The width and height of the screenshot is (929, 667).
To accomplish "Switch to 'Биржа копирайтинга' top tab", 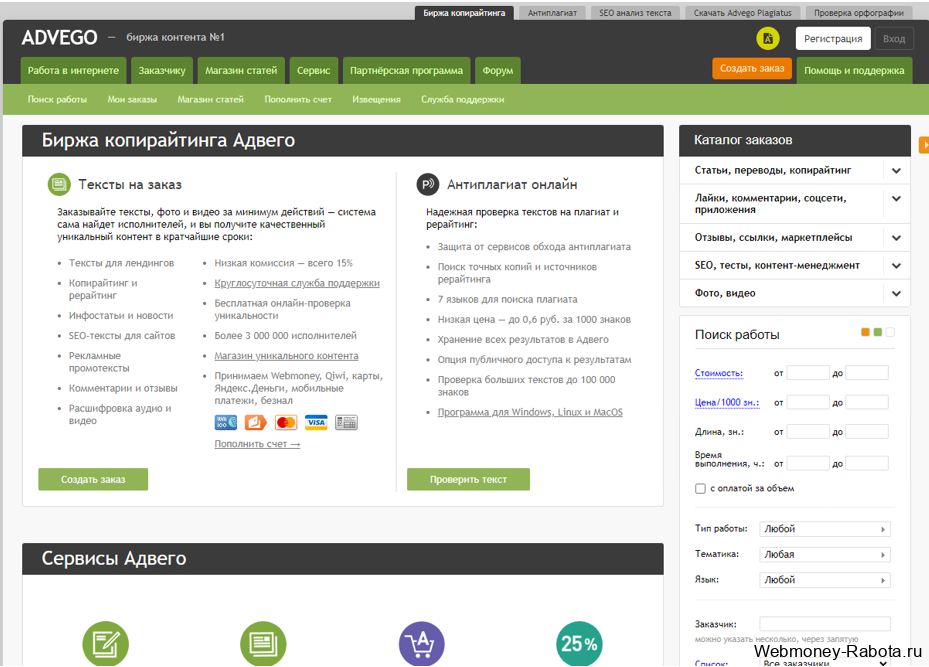I will coord(464,12).
